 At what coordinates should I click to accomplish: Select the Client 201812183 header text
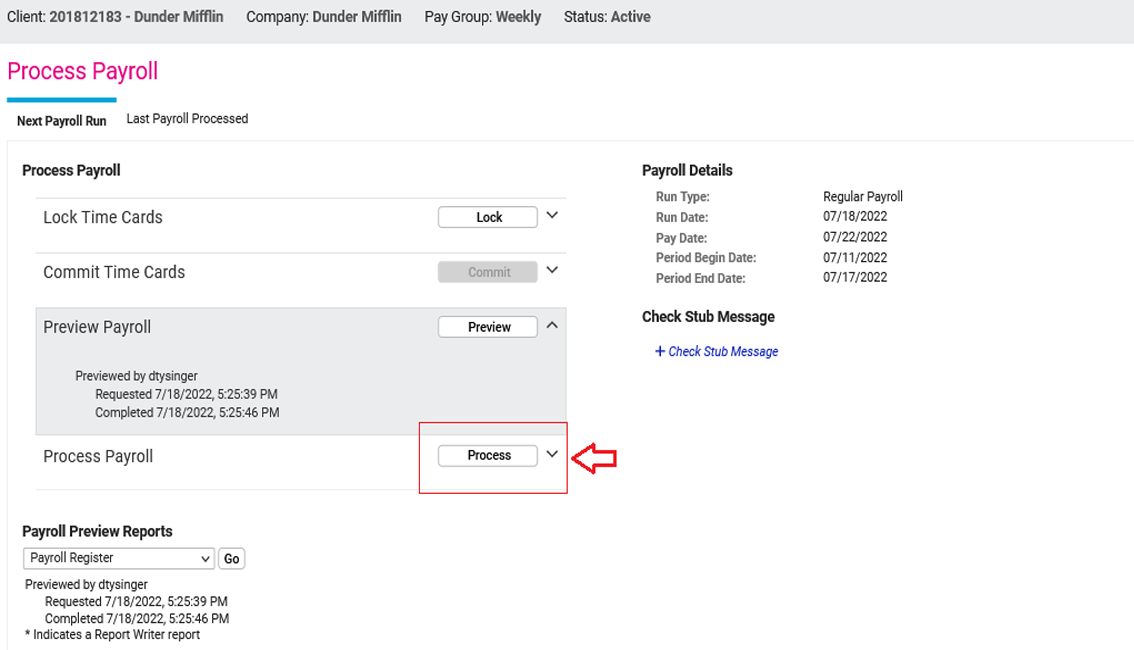[x=115, y=17]
